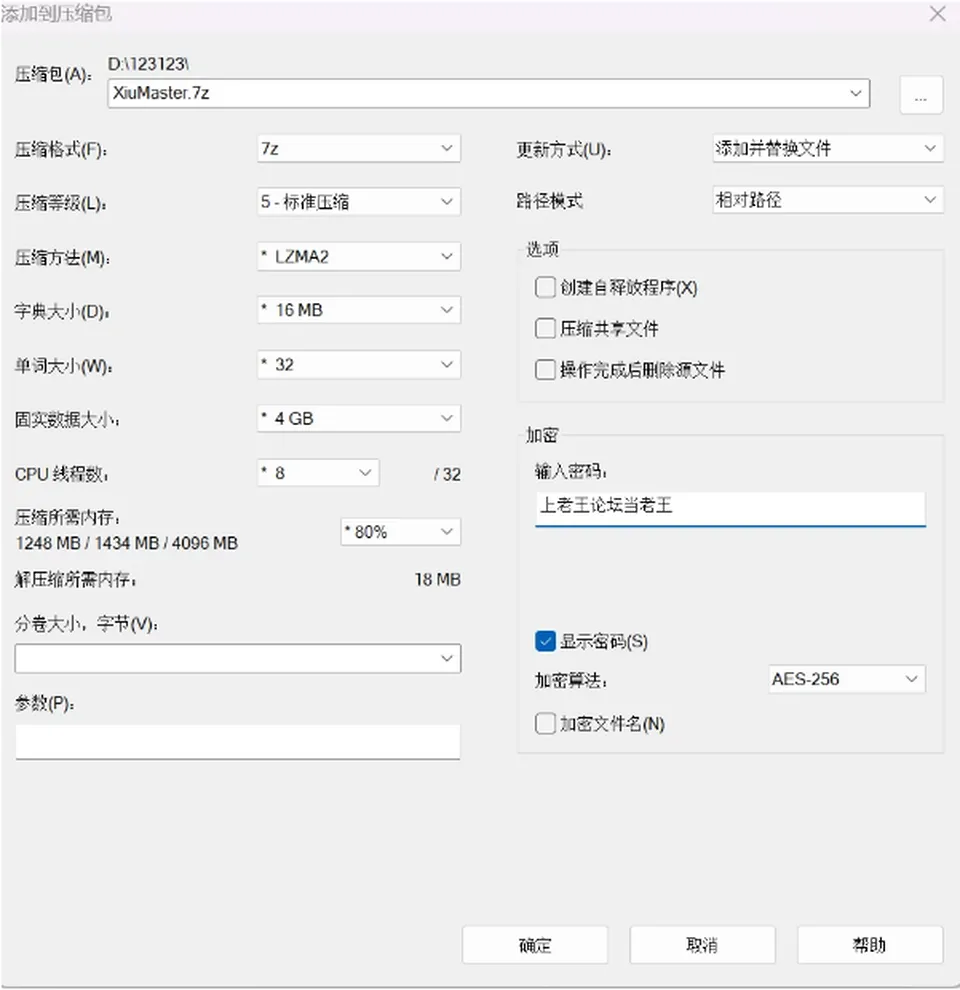Expand the 80% memory usage dropdown
Image resolution: width=960 pixels, height=990 pixels.
click(400, 532)
